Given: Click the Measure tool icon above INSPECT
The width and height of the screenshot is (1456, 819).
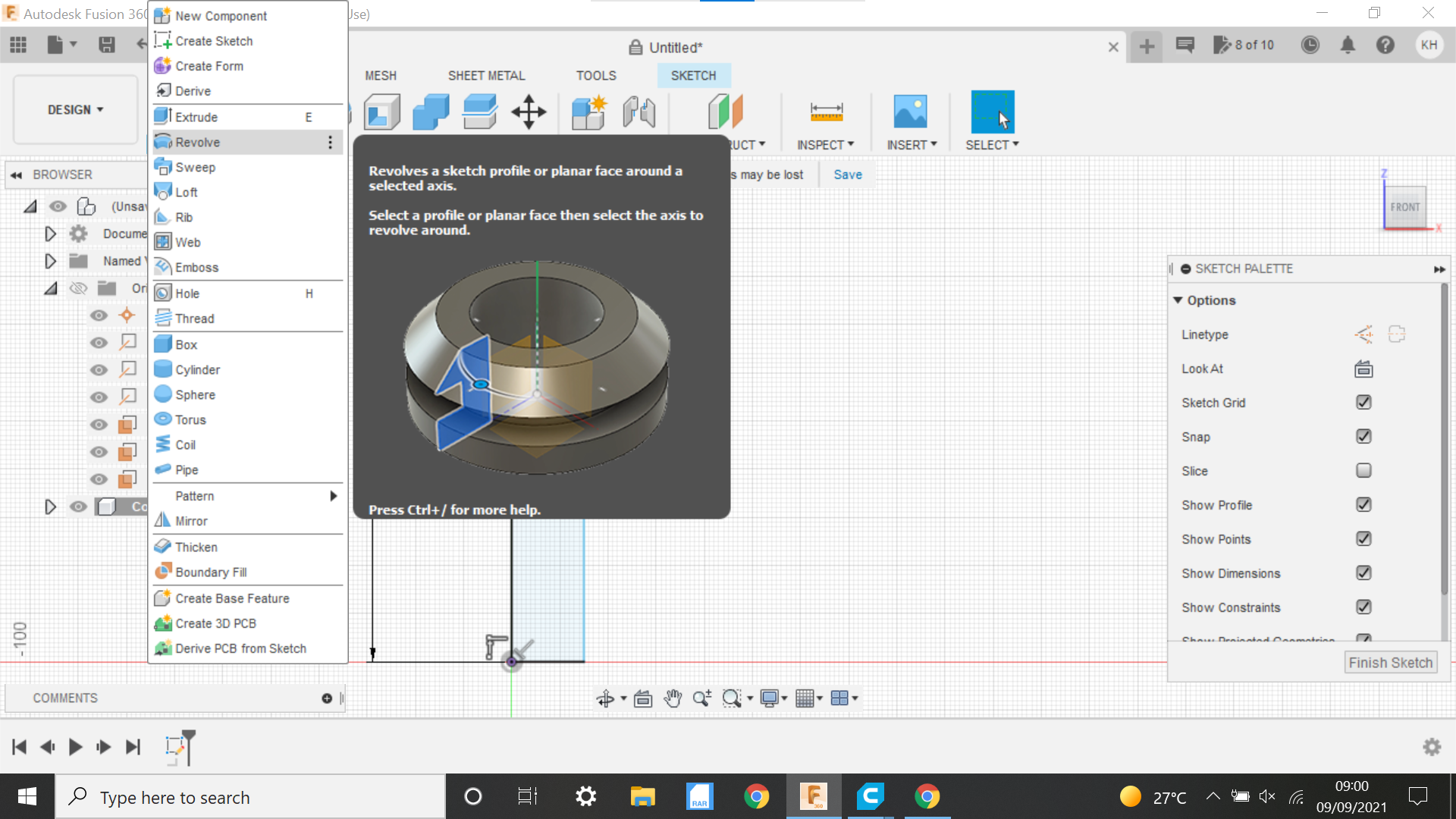Looking at the screenshot, I should point(826,112).
